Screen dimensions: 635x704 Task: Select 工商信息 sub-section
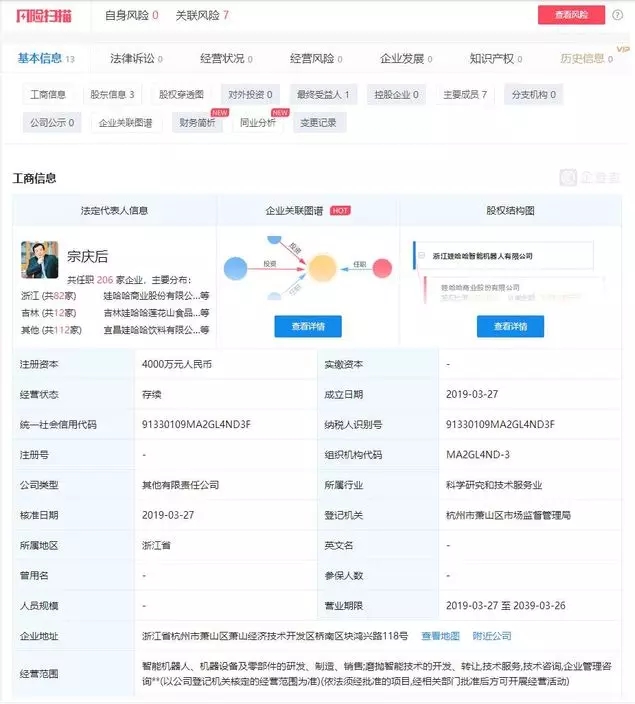point(48,94)
